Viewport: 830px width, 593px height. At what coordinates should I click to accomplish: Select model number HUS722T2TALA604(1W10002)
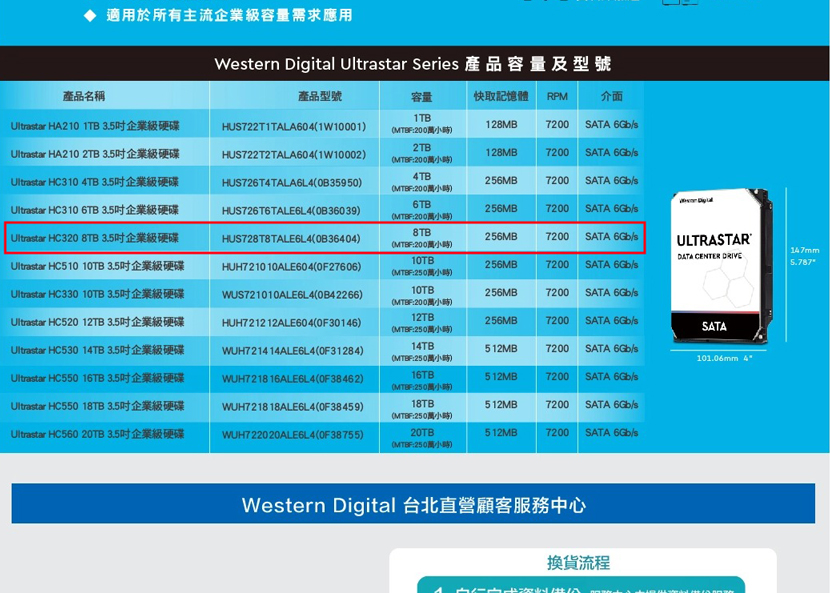click(294, 155)
